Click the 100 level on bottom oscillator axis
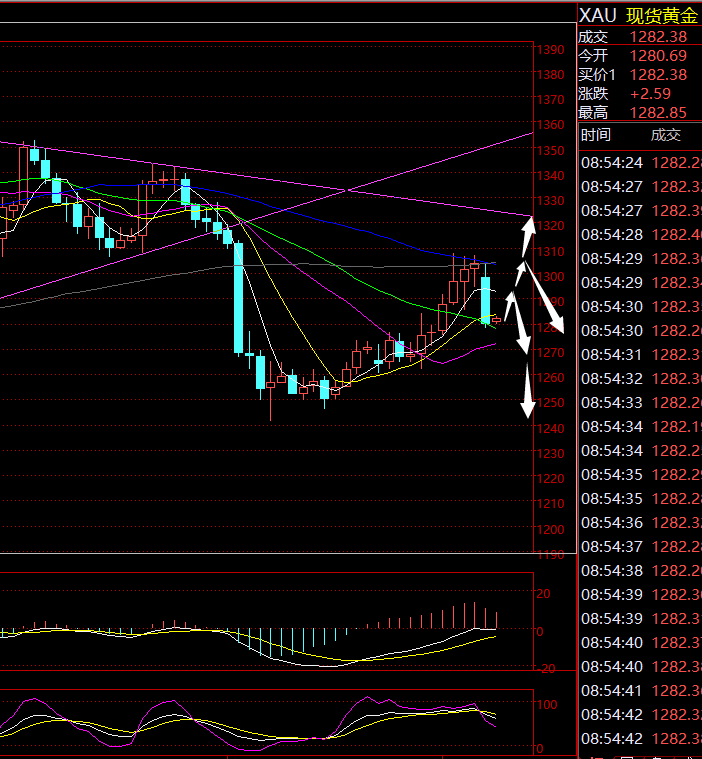 548,705
